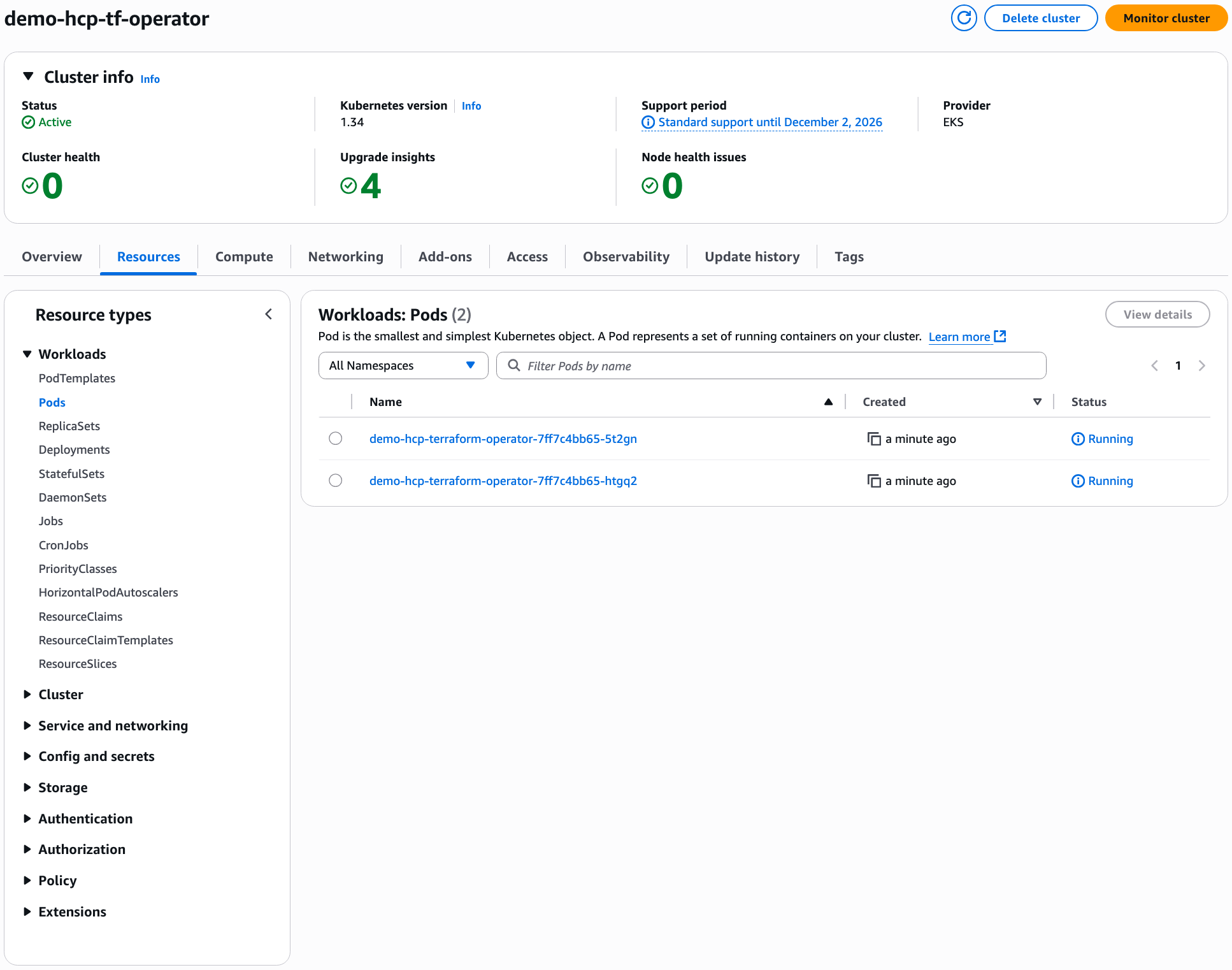
Task: Click the Learn more external link icon
Action: click(x=1000, y=336)
